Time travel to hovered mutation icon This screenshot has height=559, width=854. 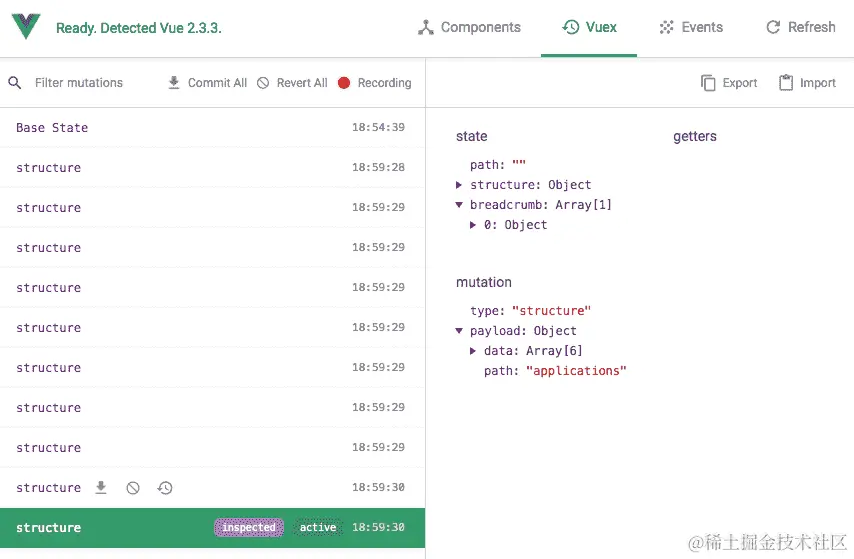165,488
